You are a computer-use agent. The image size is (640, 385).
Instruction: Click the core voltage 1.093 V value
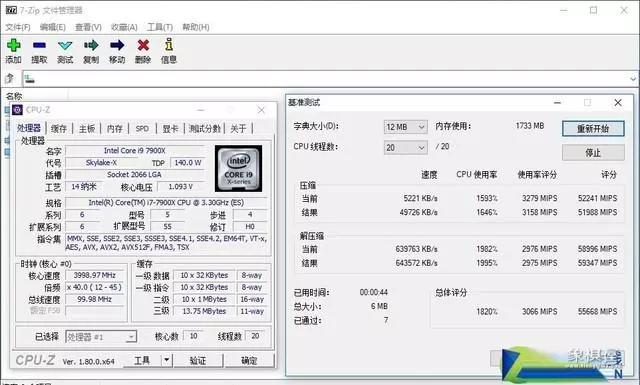(x=180, y=187)
